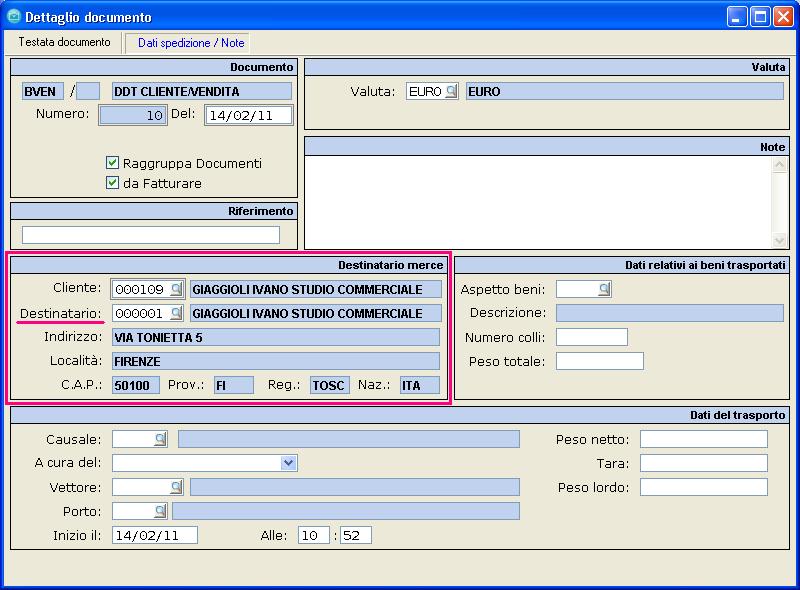The height and width of the screenshot is (590, 800).
Task: Expand the A cura del dropdown
Action: (x=288, y=463)
